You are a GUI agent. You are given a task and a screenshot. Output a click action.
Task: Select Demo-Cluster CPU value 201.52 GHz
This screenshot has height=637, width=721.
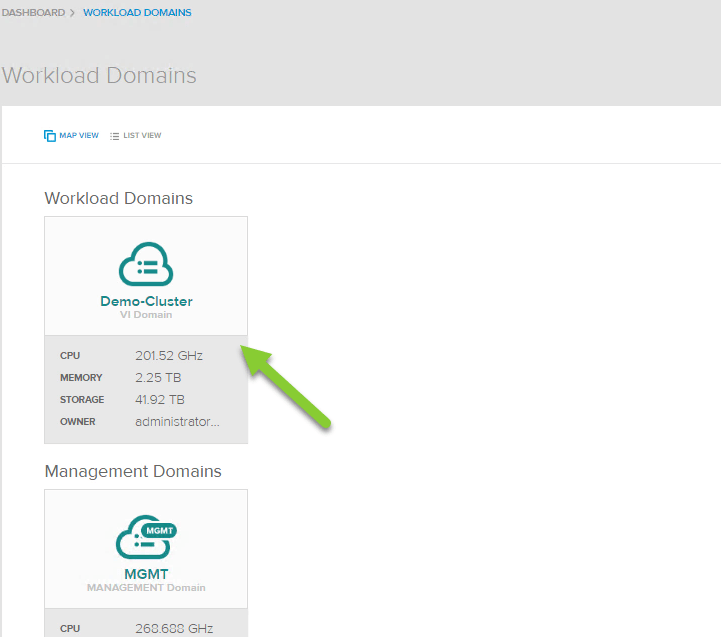tap(169, 355)
